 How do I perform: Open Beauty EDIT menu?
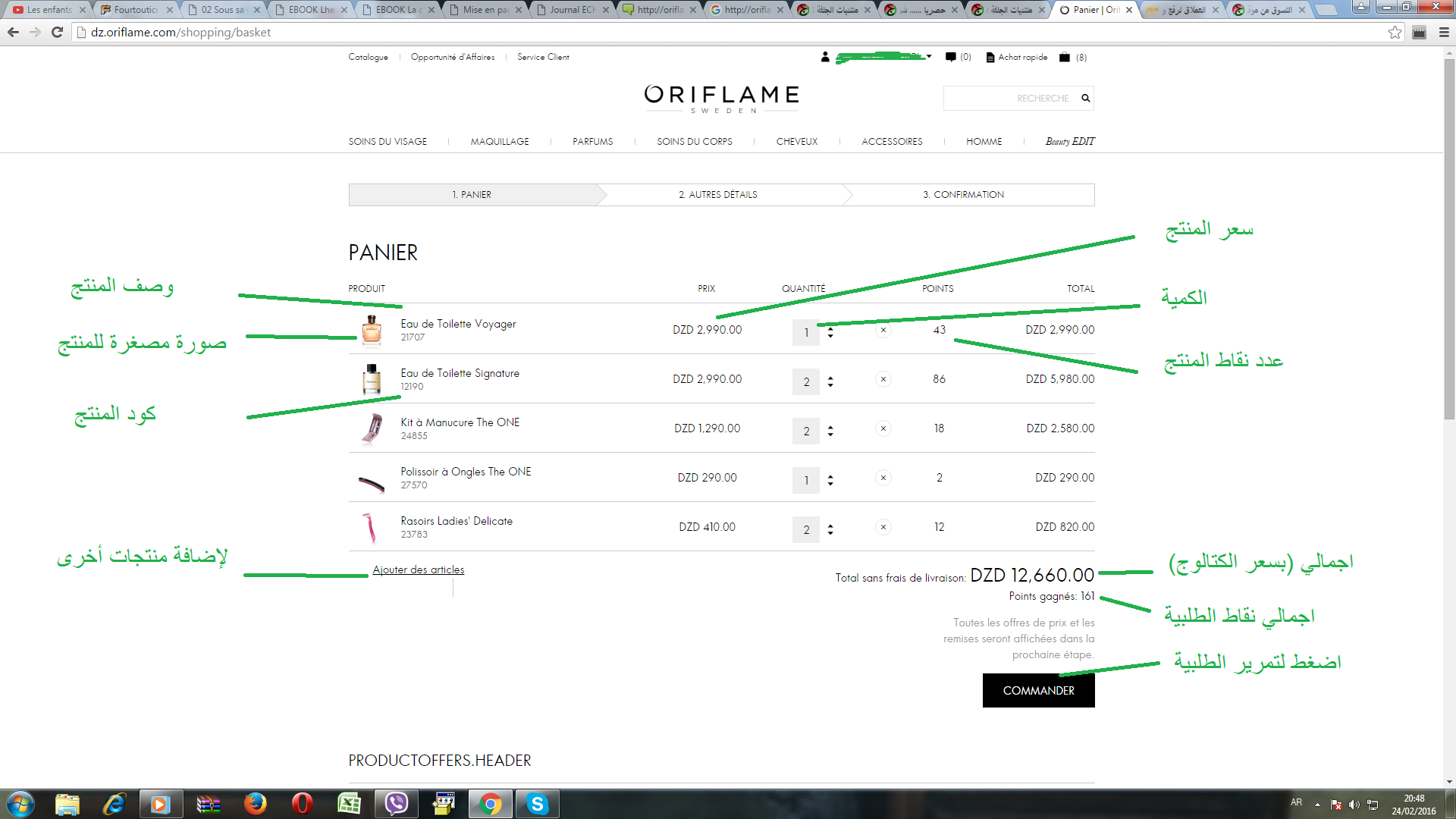point(1070,141)
